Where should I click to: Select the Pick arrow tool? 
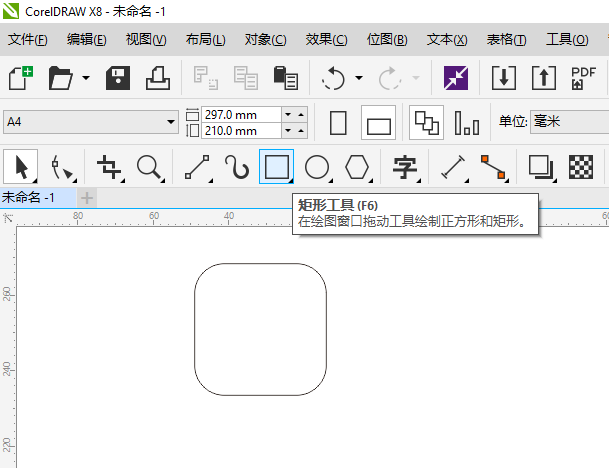(x=23, y=167)
